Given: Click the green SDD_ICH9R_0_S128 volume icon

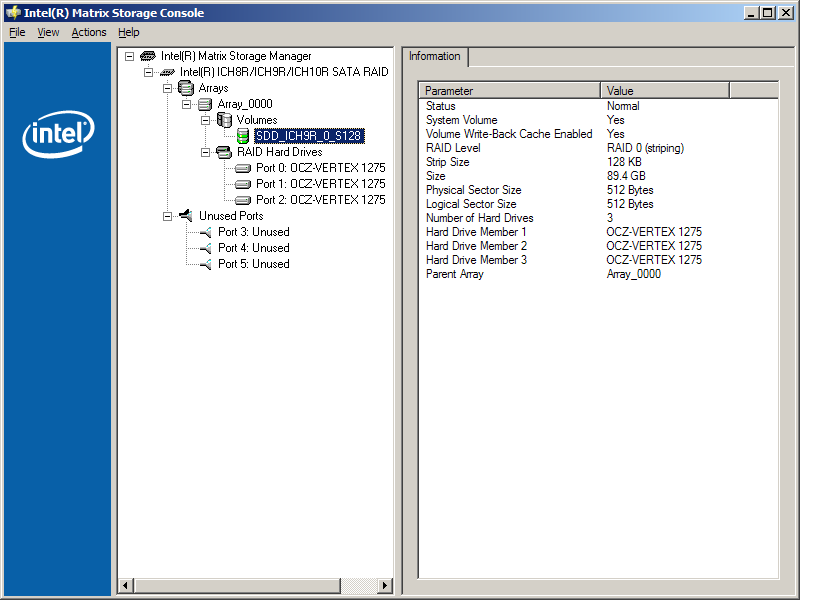Looking at the screenshot, I should click(243, 136).
